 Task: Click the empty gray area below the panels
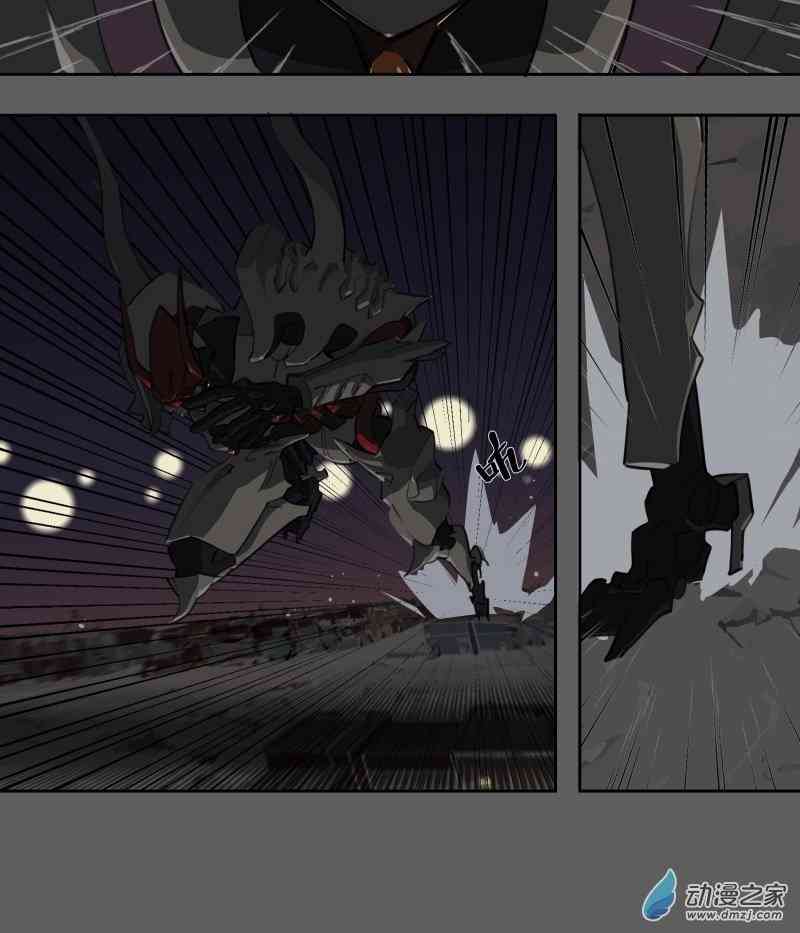tap(300, 860)
